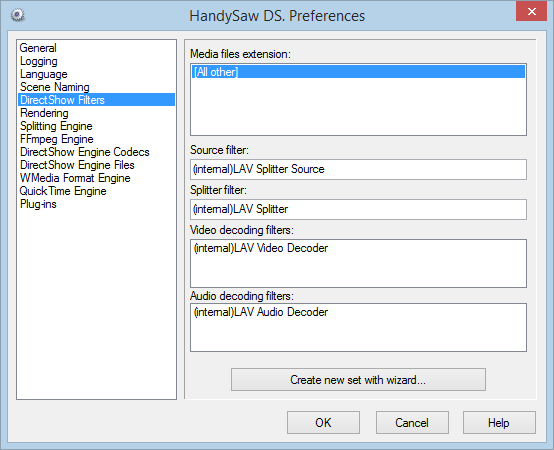Choose WMedia Format Engine category
The image size is (554, 450).
point(75,178)
